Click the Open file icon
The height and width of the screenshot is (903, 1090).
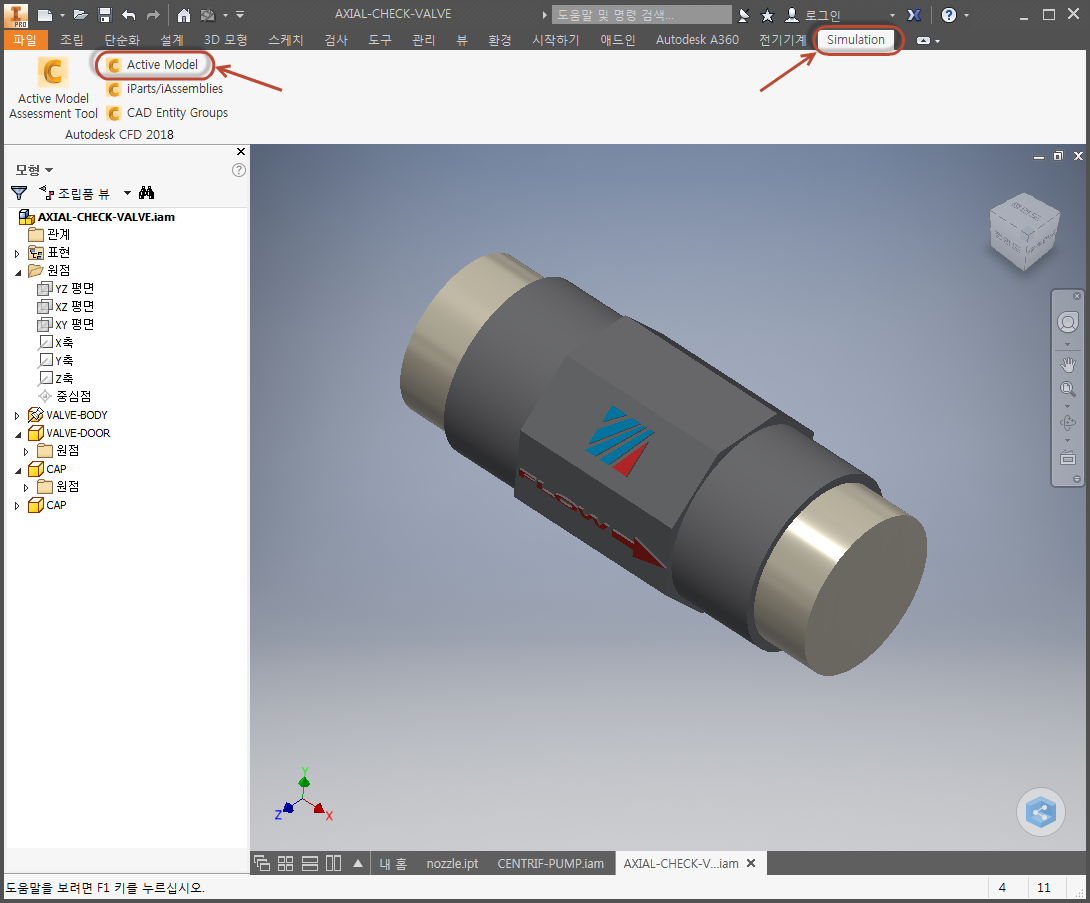coord(81,15)
